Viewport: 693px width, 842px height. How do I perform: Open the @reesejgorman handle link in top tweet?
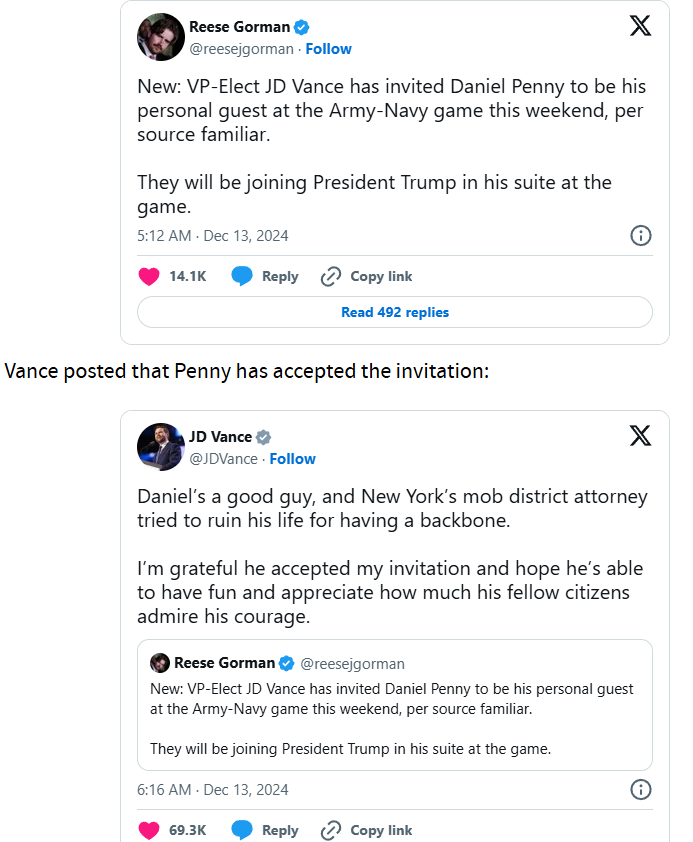241,49
